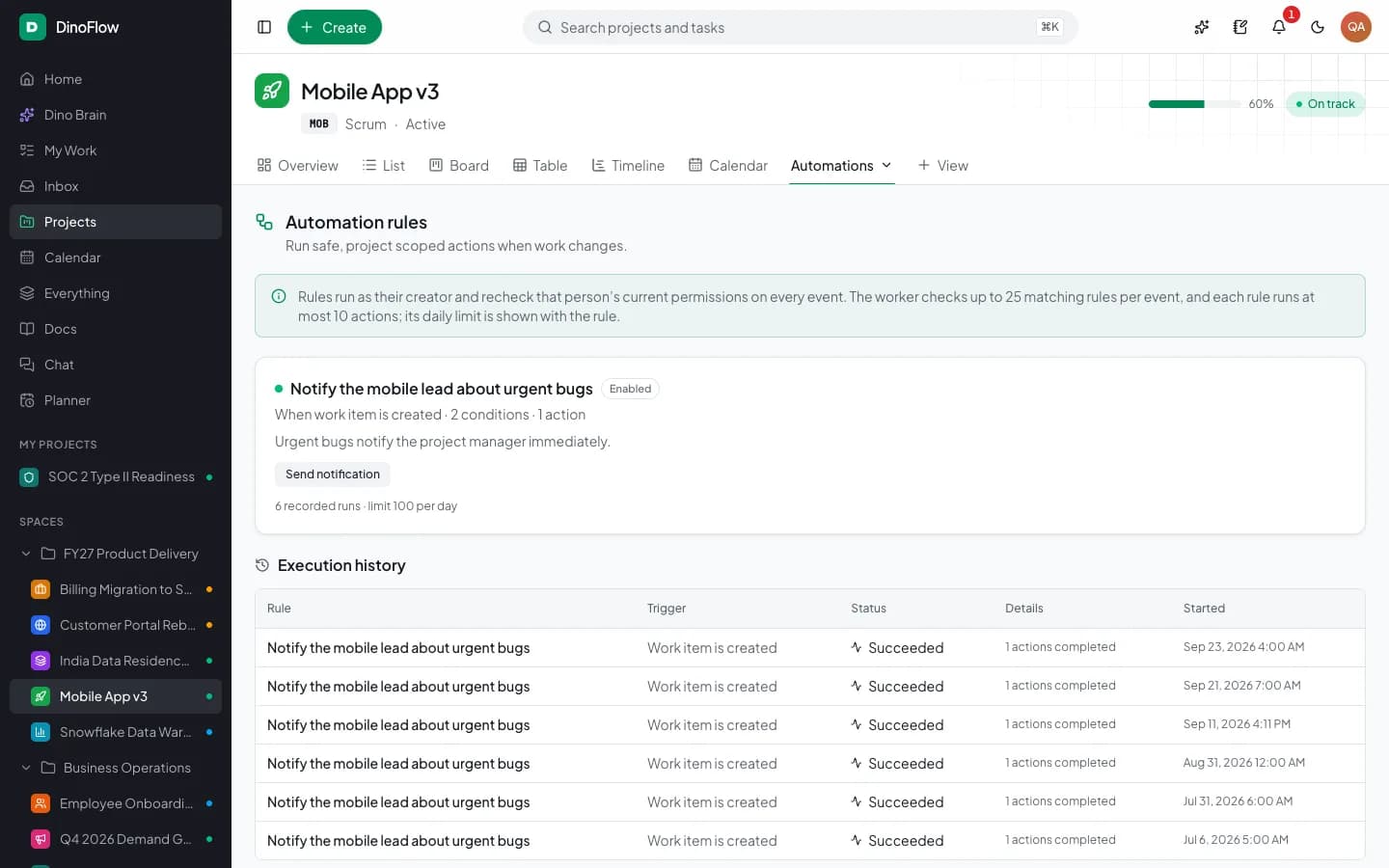Open the quick notes icon in header
Image resolution: width=1389 pixels, height=868 pixels.
(1240, 27)
